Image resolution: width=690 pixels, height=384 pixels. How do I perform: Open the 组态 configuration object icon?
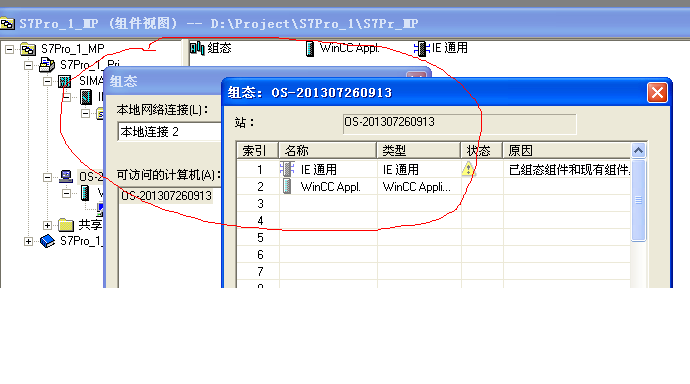click(x=198, y=48)
